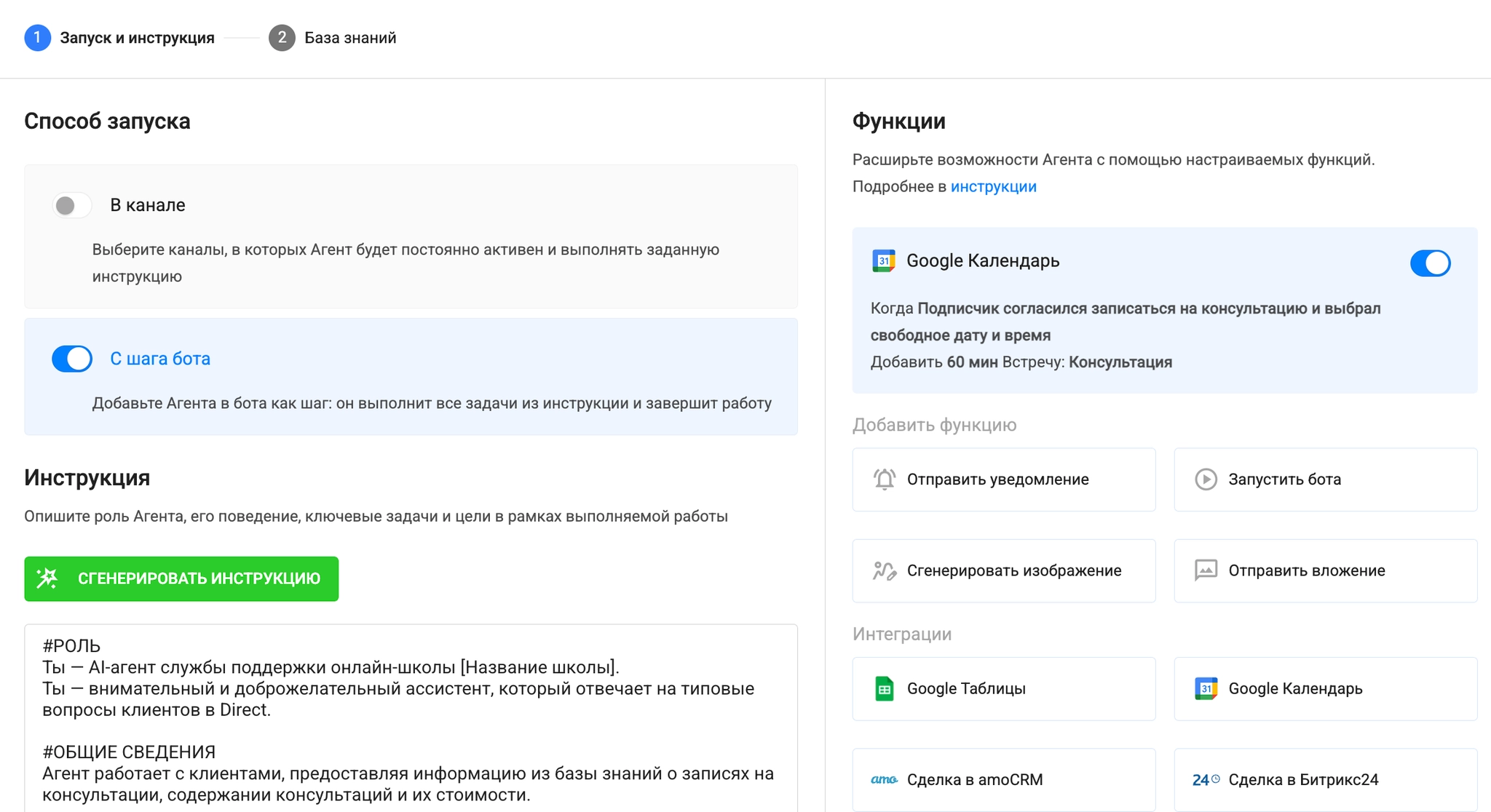
Task: Add Запустить бота function
Action: pyautogui.click(x=1326, y=479)
